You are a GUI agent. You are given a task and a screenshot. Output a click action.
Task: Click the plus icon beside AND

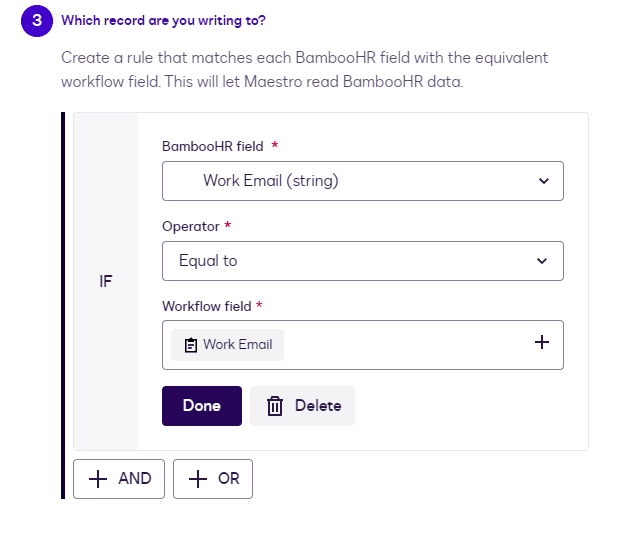[98, 479]
